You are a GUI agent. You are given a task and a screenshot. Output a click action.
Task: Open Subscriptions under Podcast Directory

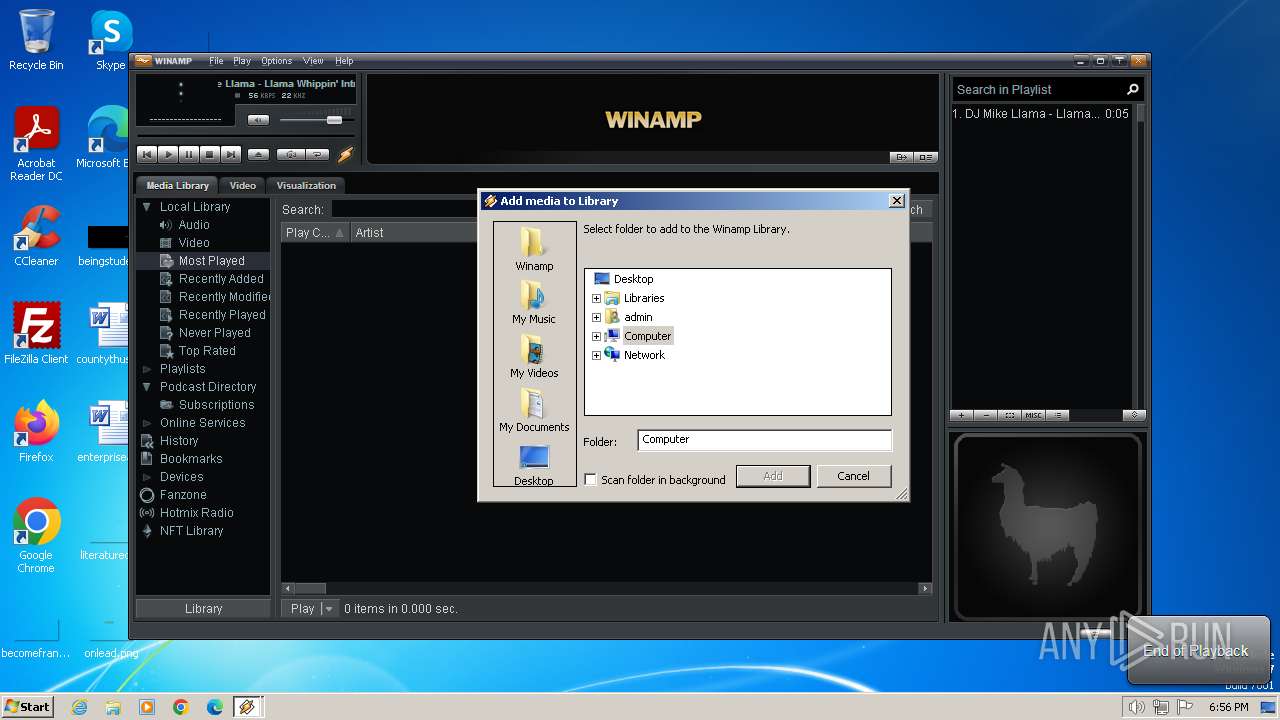216,405
